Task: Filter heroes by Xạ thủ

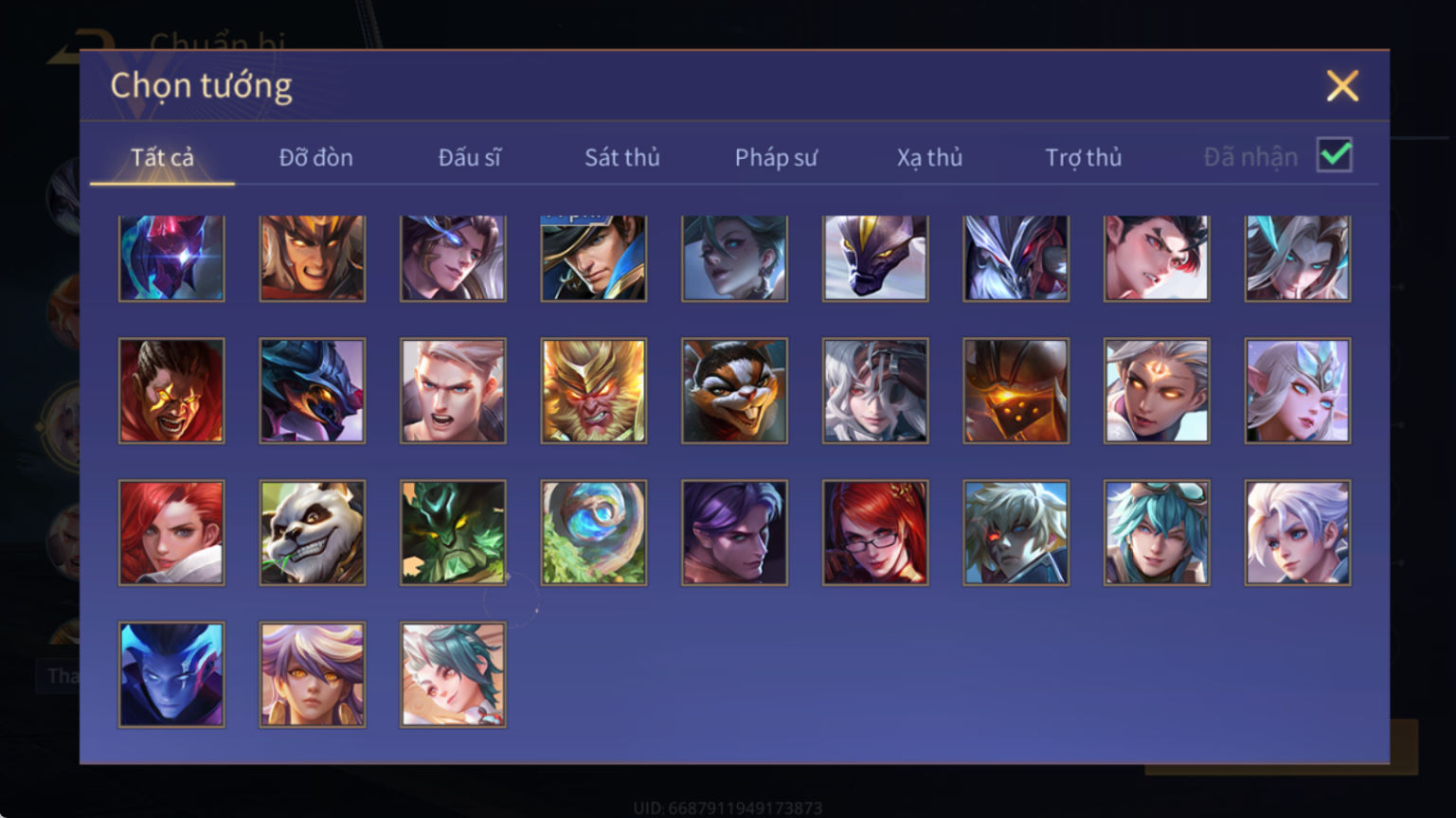Action: 929,157
